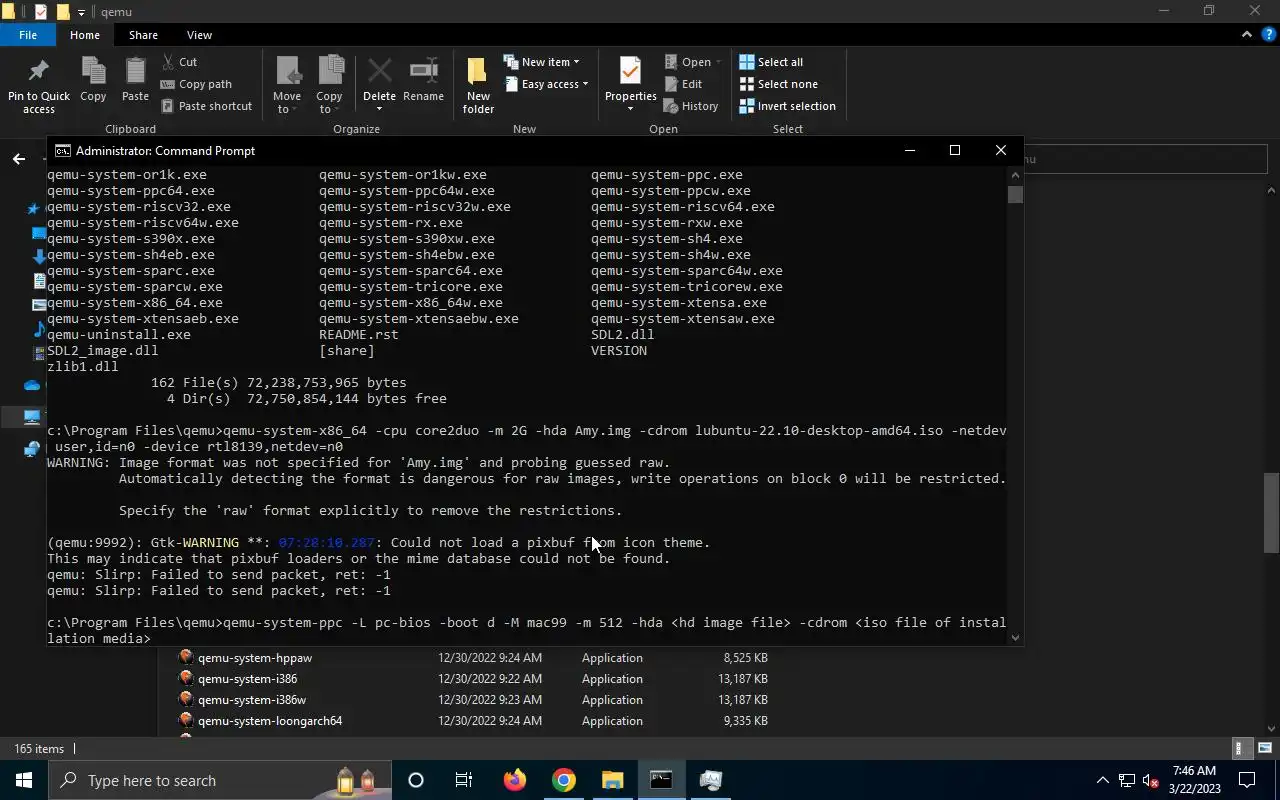Click Copy path in Clipboard group

tap(196, 84)
